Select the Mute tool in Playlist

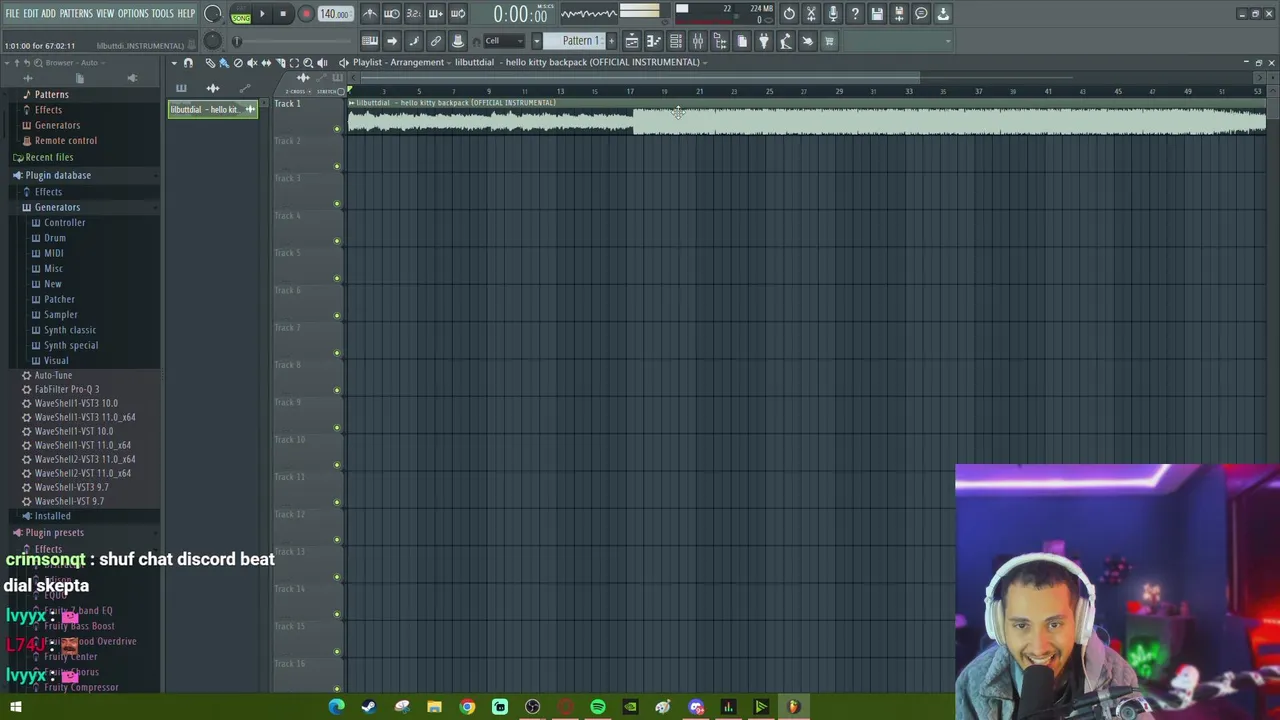coord(252,63)
